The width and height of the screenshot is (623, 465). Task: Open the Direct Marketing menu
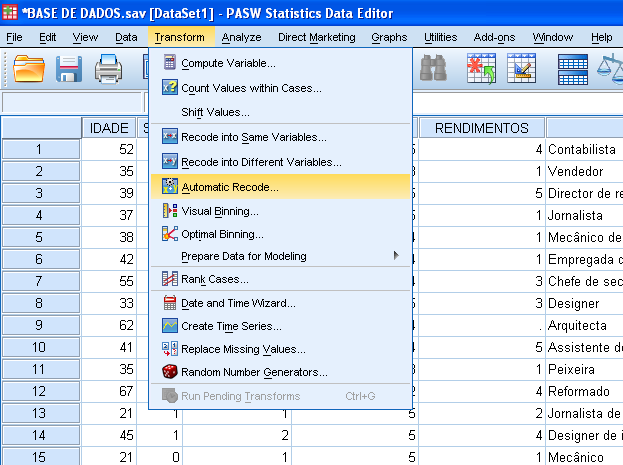pos(317,37)
